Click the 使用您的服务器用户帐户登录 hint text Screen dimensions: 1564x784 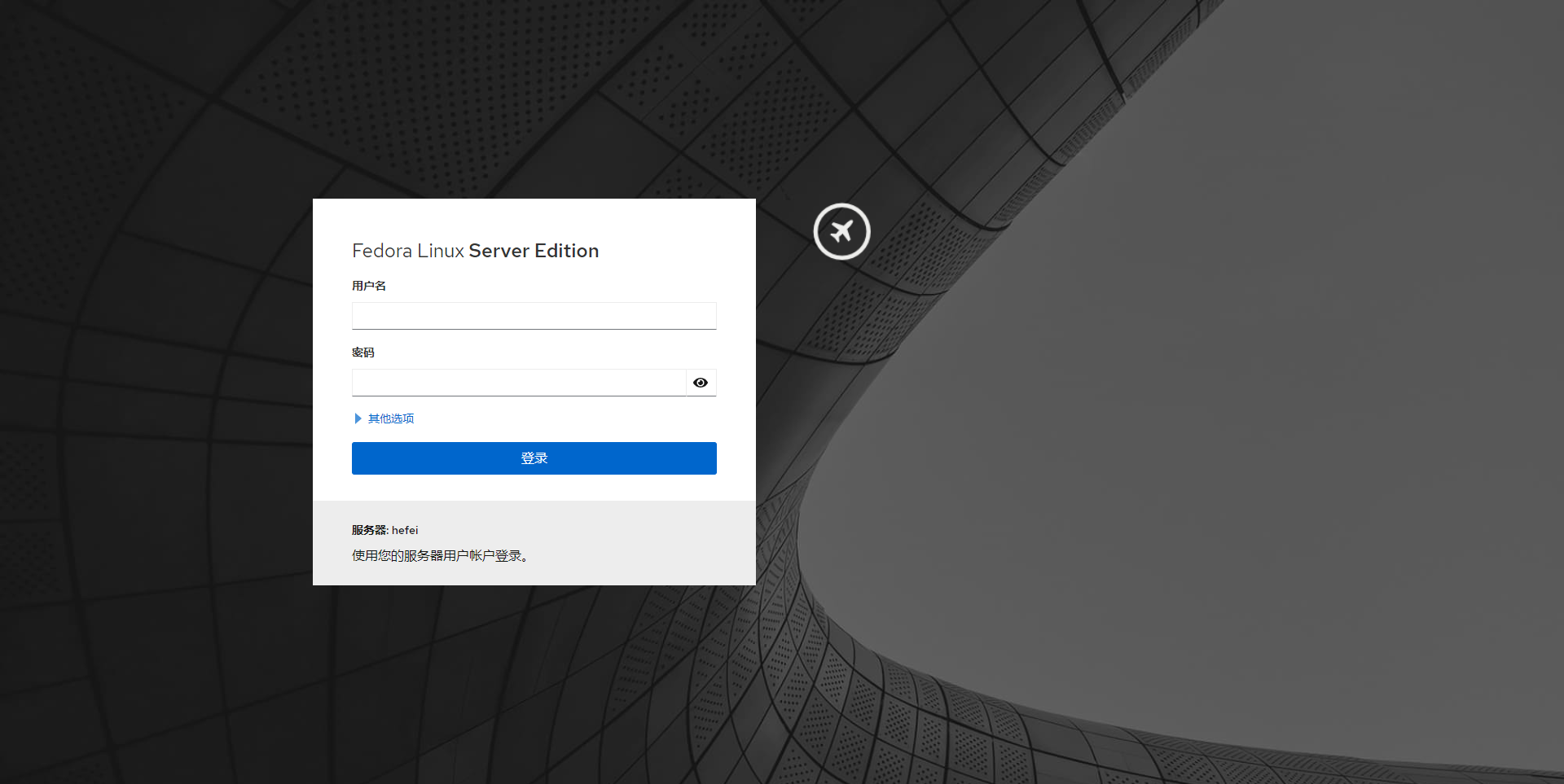point(440,556)
